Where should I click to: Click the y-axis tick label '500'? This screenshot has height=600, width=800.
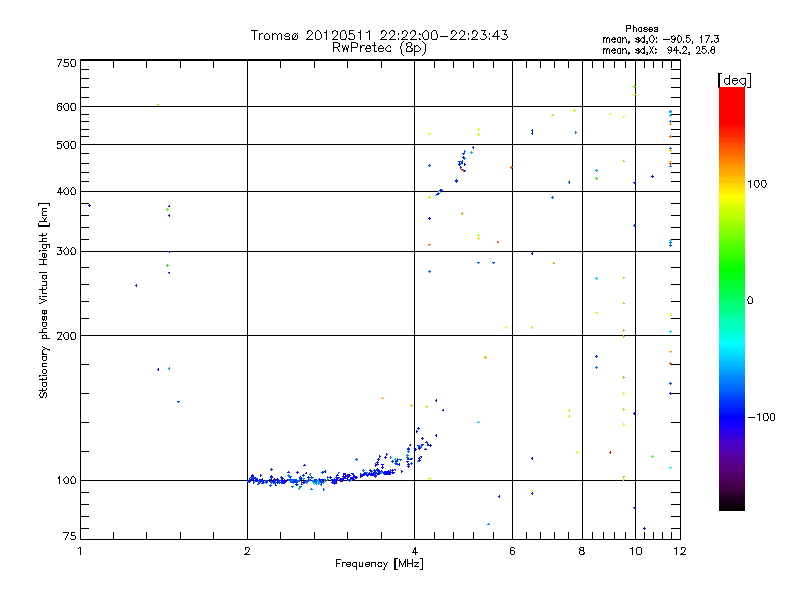click(66, 145)
